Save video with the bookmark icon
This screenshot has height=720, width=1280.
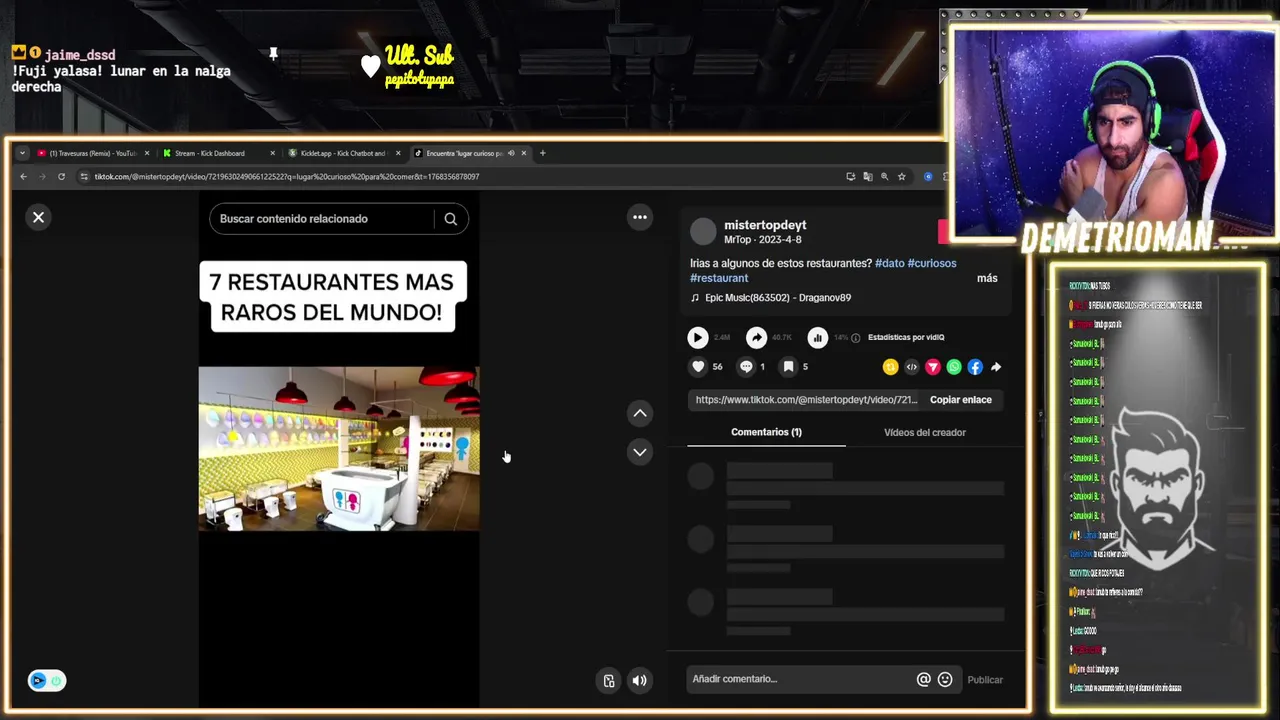788,367
